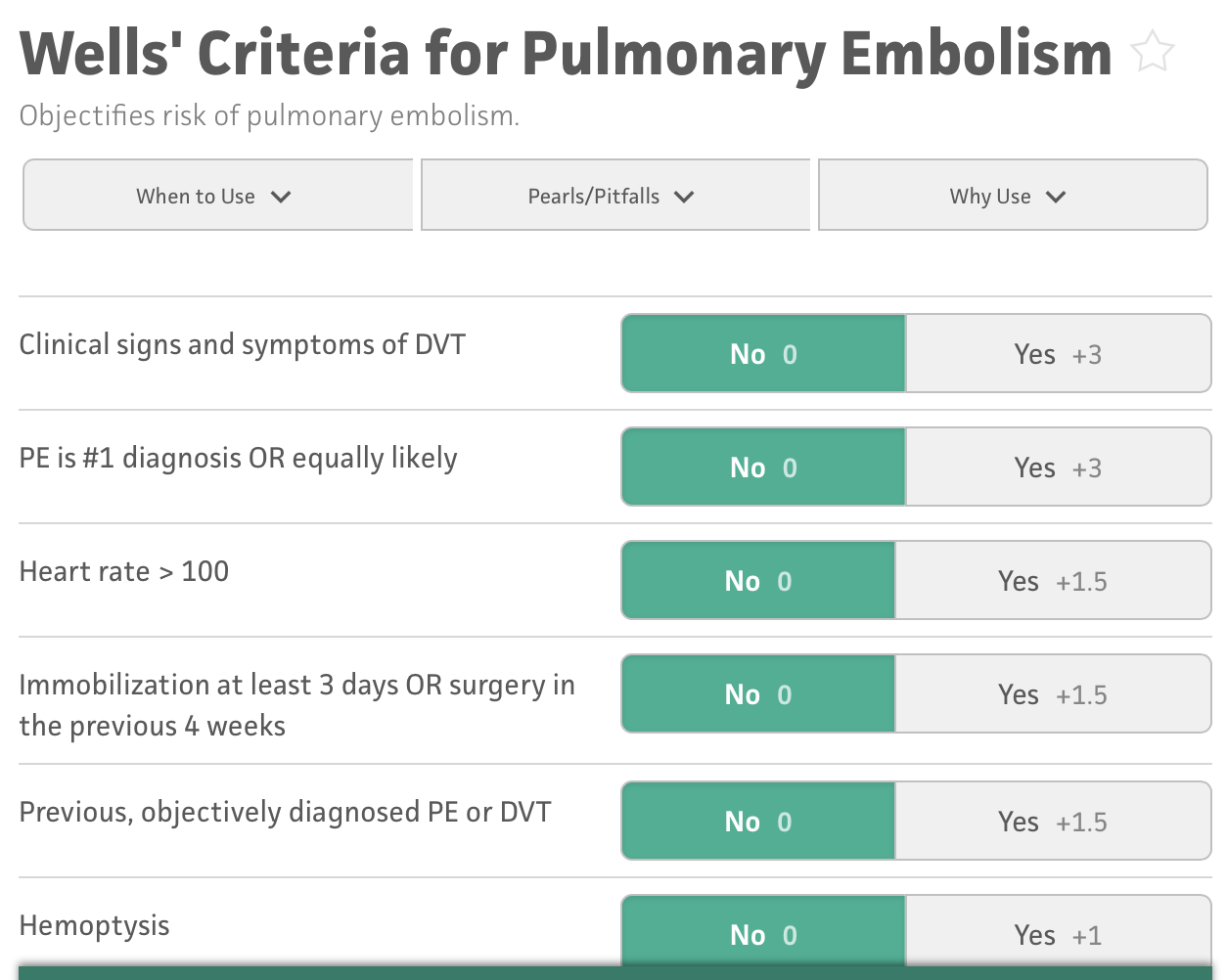Image resolution: width=1227 pixels, height=980 pixels.
Task: Mark Yes for immobilization or recent surgery
Action: click(1053, 694)
